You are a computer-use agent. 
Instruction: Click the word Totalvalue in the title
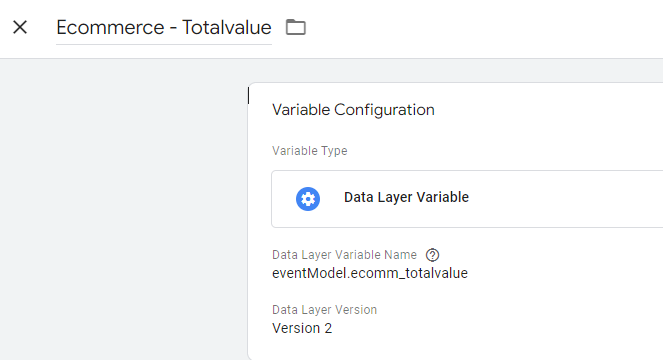(x=227, y=28)
